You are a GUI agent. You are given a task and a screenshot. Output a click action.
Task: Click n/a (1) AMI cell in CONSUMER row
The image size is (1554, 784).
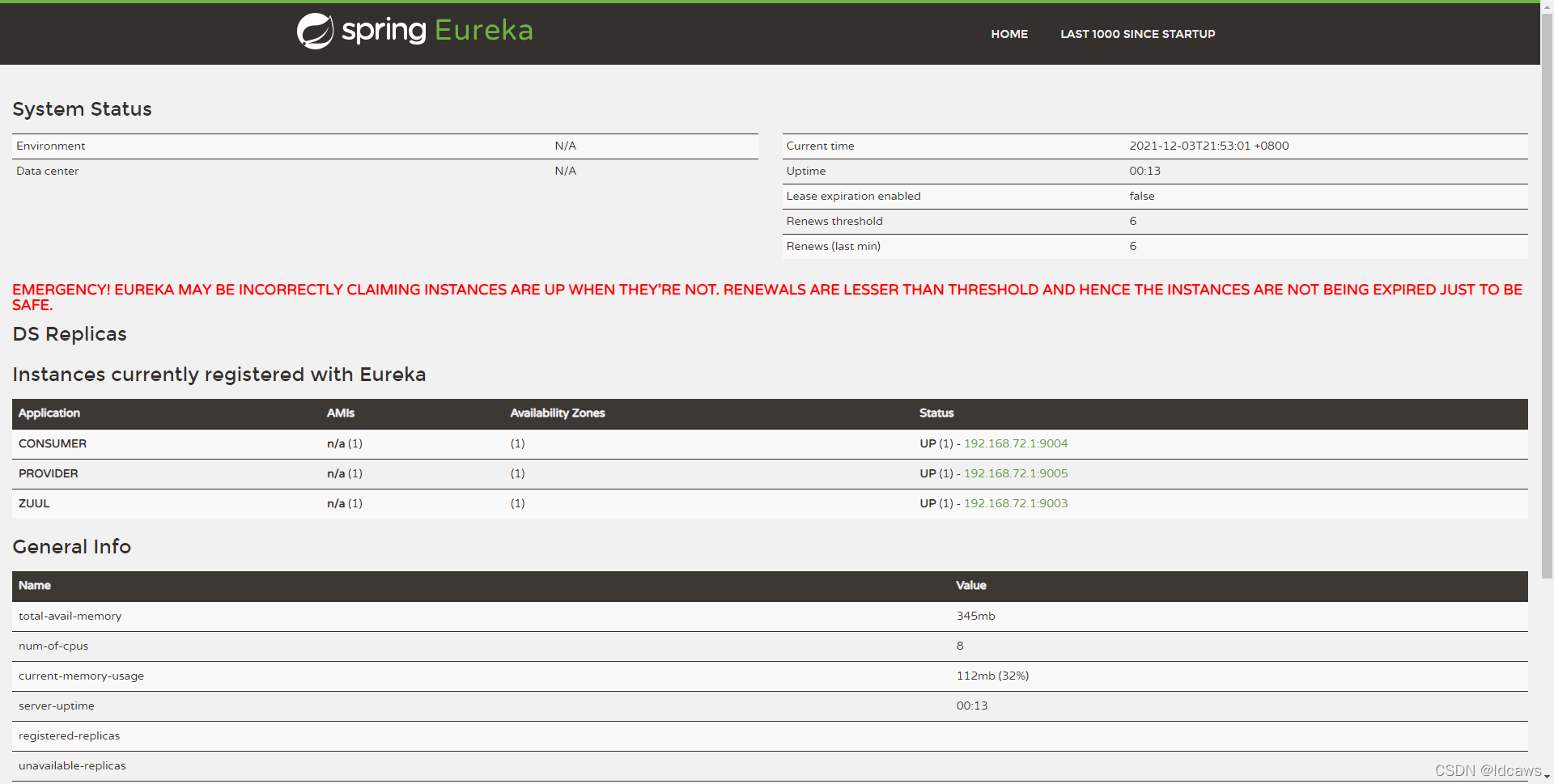point(345,443)
